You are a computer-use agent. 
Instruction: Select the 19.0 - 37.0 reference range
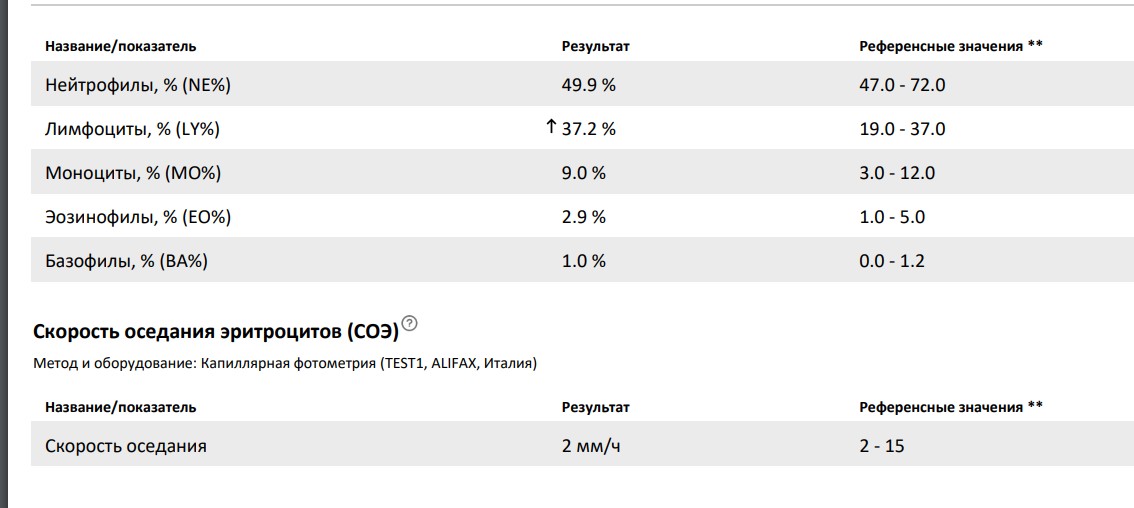[902, 129]
